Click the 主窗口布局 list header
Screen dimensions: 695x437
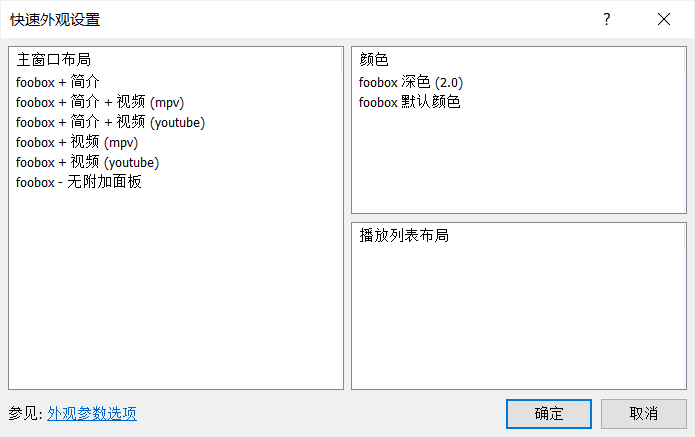[54, 59]
